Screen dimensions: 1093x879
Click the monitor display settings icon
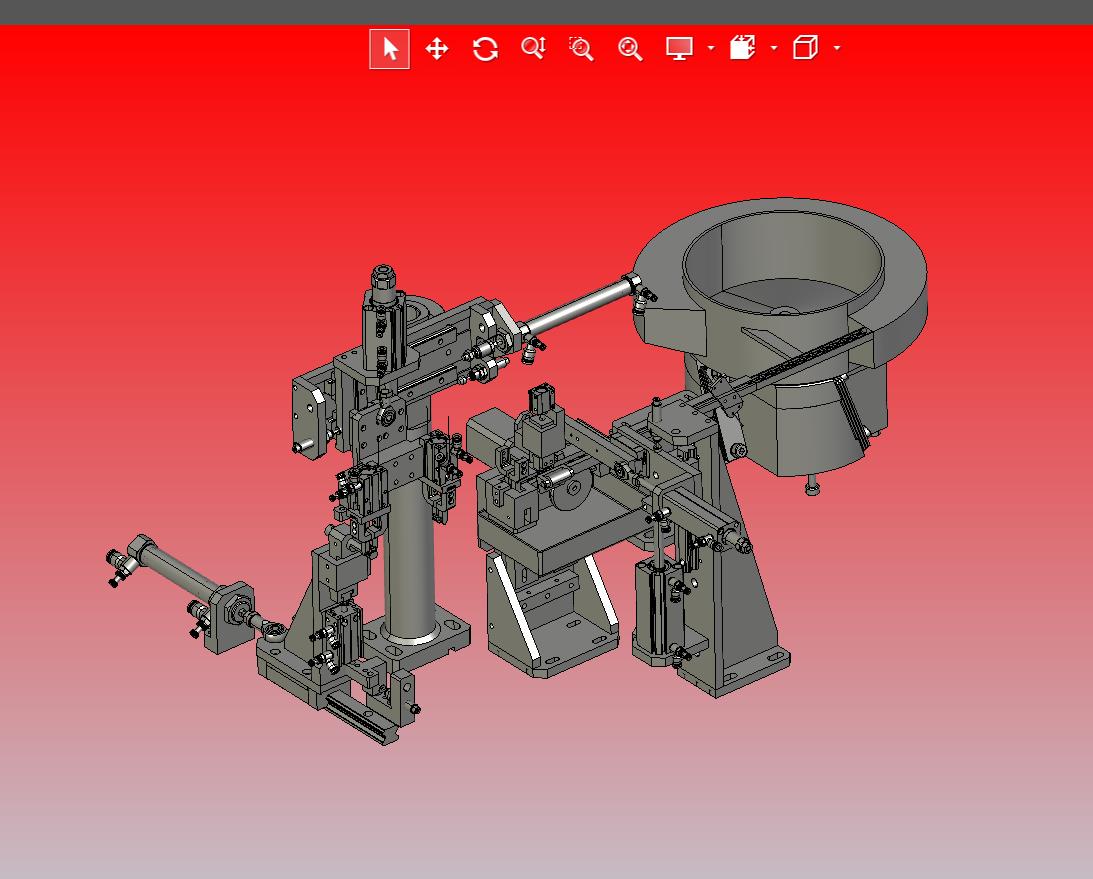click(x=680, y=49)
